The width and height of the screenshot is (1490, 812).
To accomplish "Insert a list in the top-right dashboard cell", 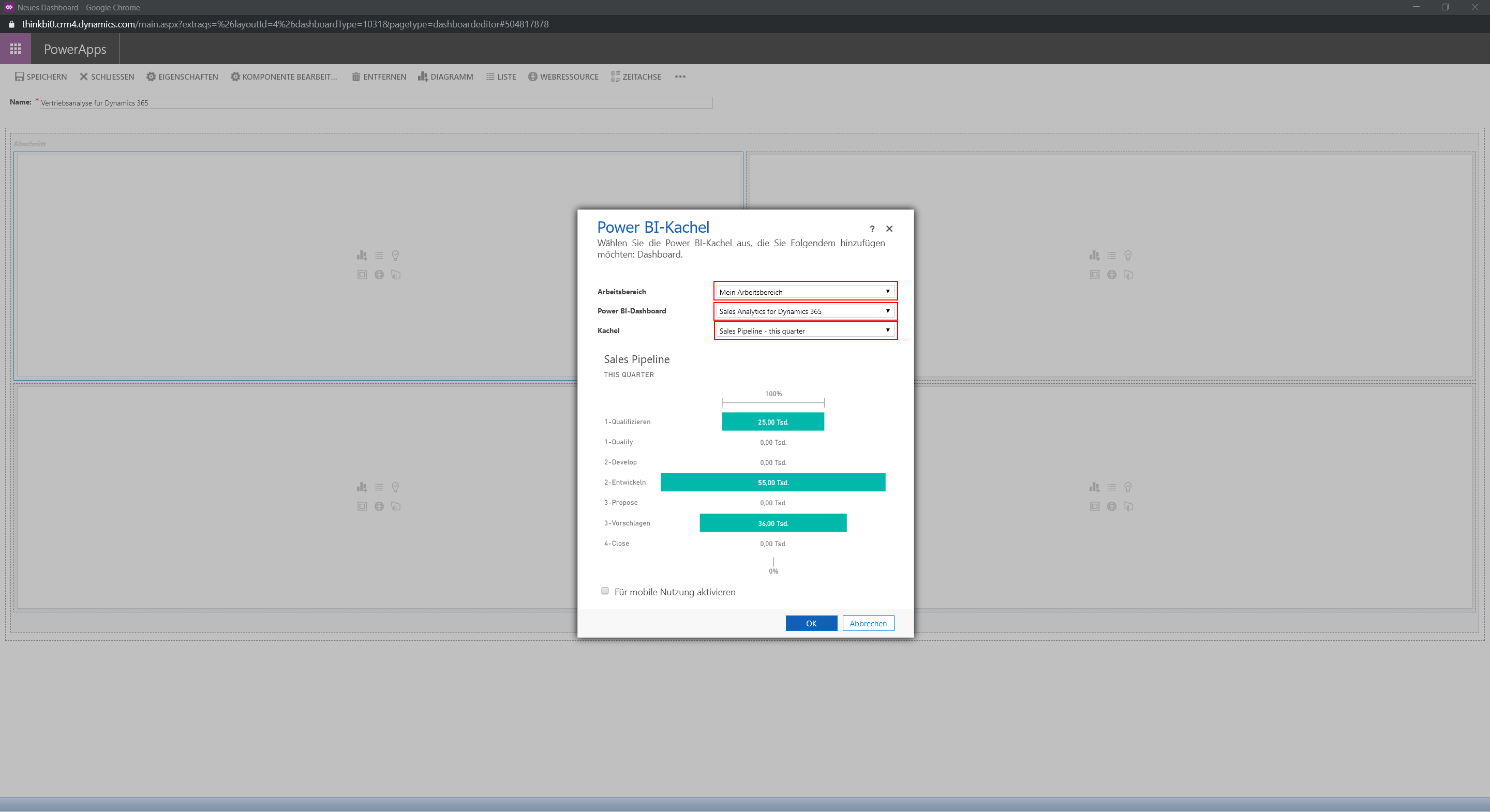I will coord(1112,255).
